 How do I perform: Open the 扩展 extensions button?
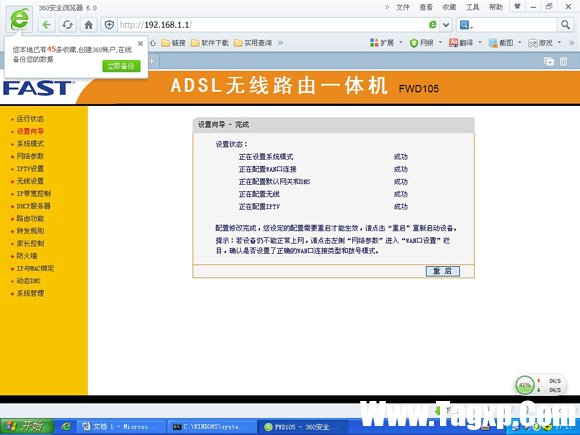tap(382, 43)
